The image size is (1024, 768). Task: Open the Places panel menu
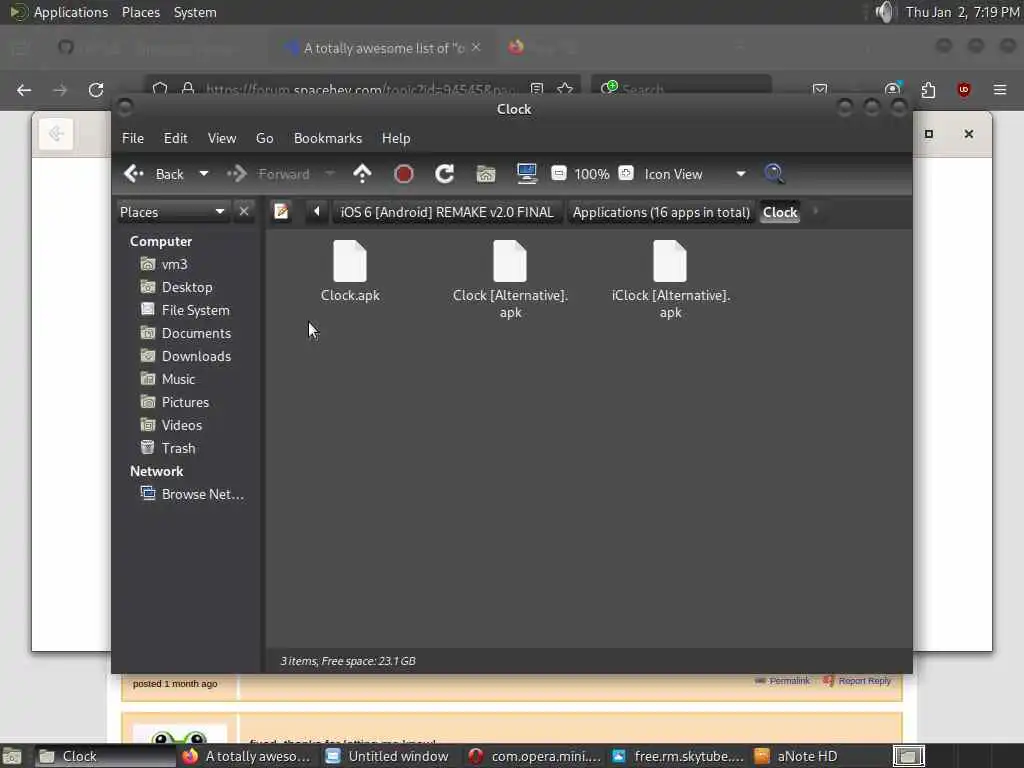coord(141,12)
